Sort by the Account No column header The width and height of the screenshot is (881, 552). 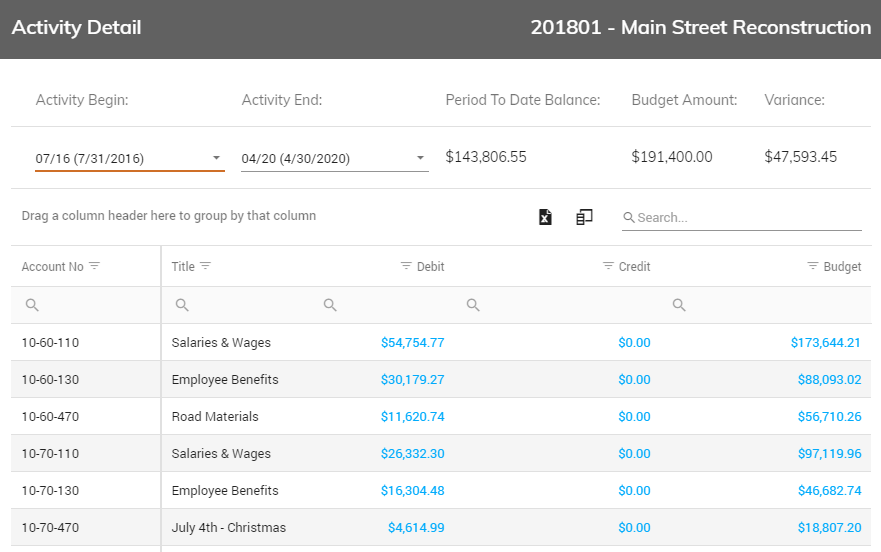[x=52, y=266]
